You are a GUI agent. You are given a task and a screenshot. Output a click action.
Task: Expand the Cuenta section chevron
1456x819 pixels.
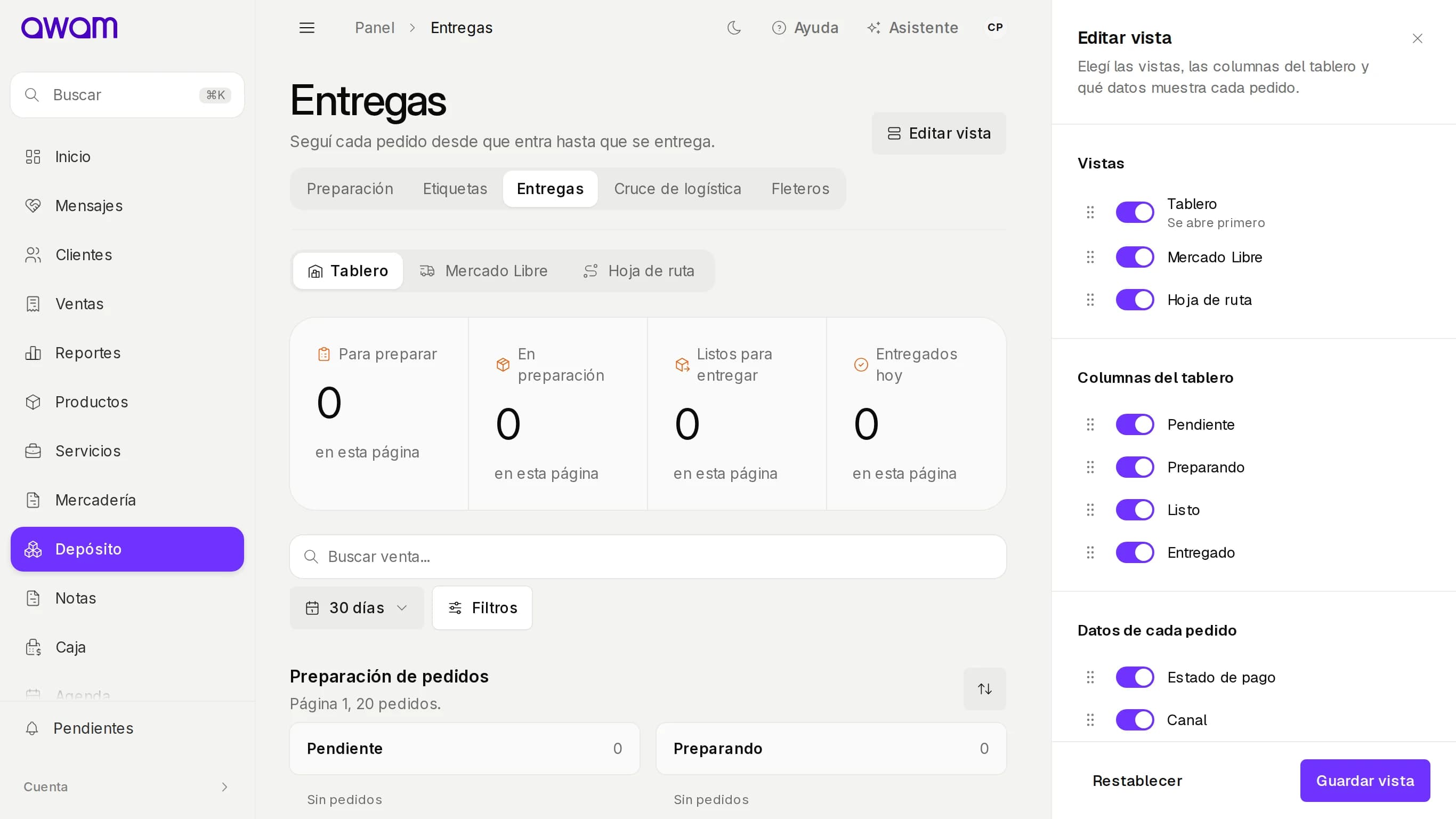tap(224, 788)
